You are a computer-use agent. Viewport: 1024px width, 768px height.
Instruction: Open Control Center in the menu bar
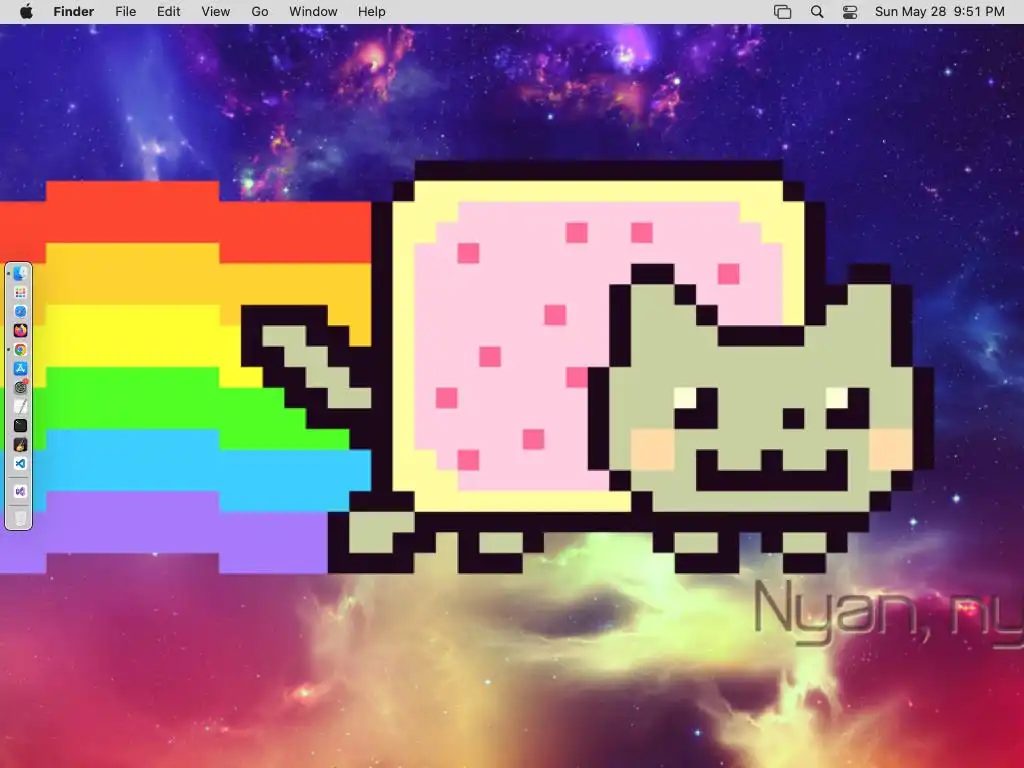[x=850, y=12]
